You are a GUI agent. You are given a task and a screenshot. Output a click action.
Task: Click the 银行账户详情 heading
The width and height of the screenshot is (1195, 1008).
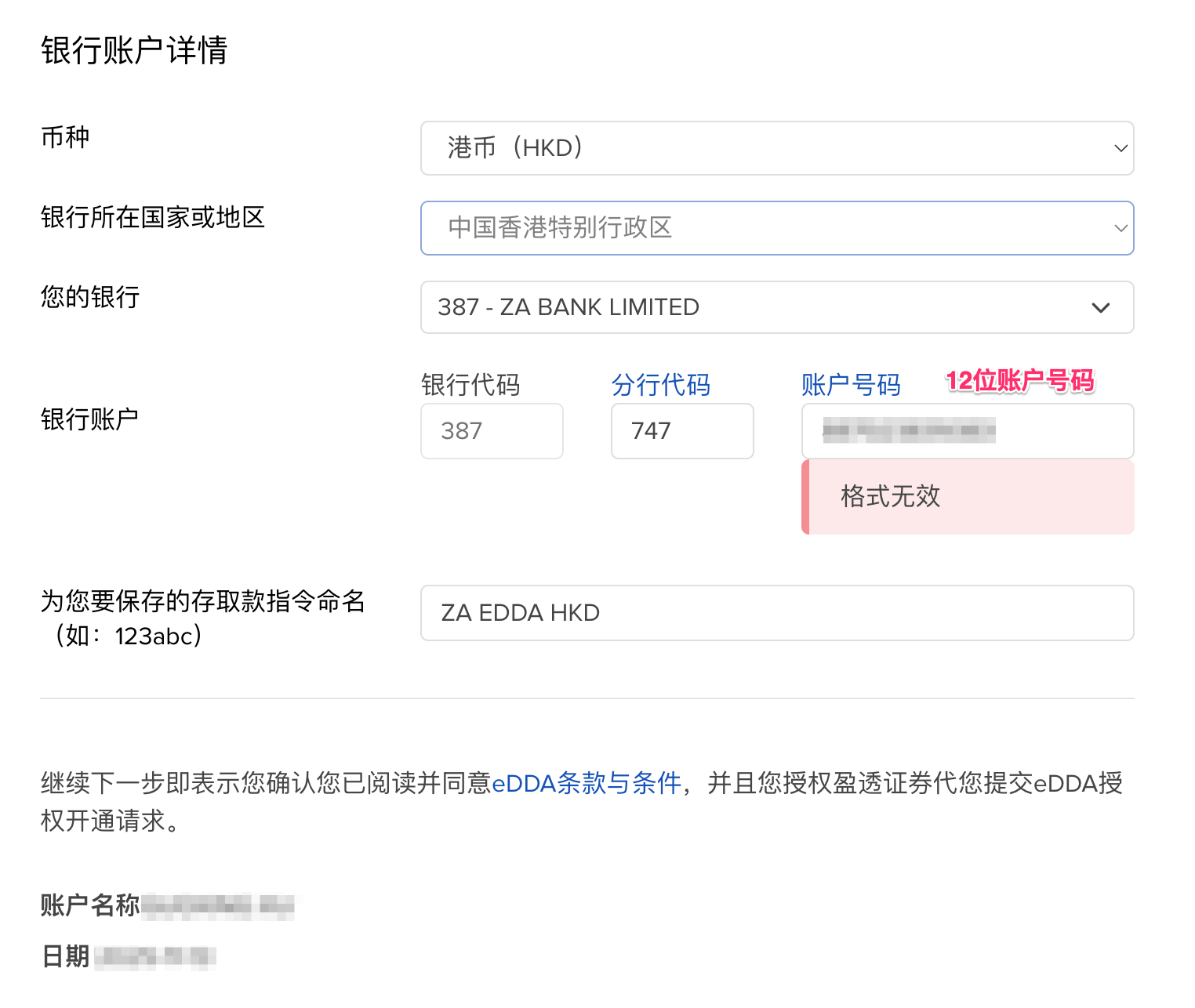134,51
